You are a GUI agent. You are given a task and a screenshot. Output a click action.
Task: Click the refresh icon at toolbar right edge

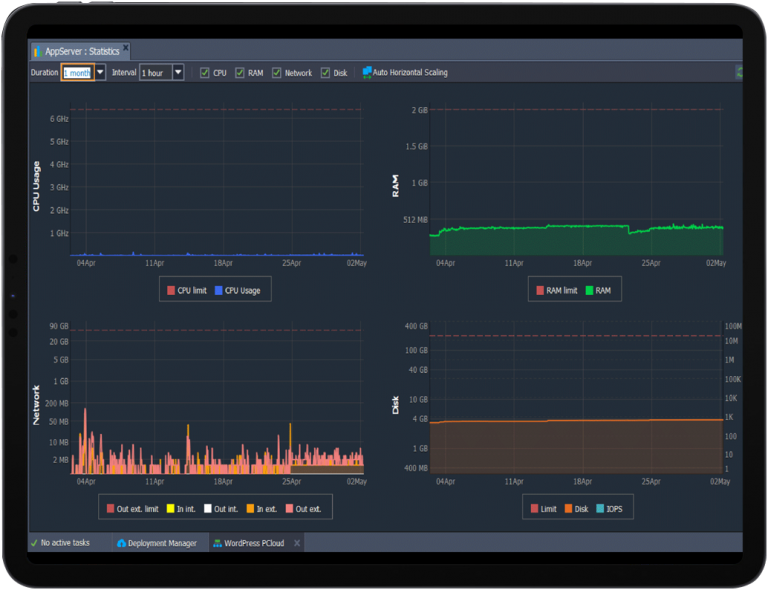[739, 73]
